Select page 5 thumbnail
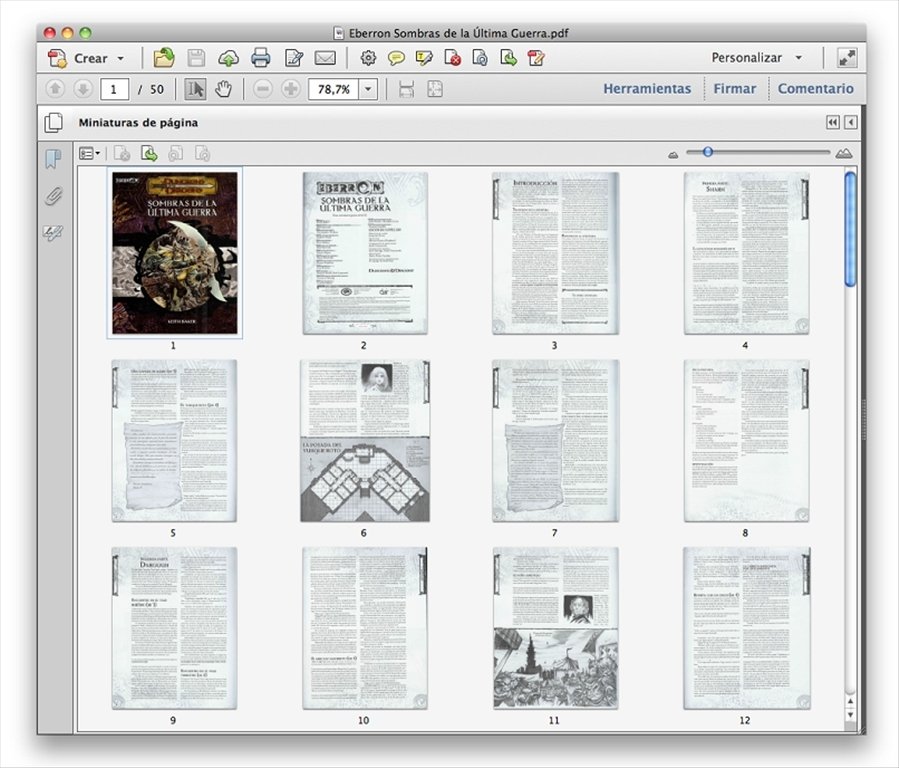899x768 pixels. click(x=174, y=441)
